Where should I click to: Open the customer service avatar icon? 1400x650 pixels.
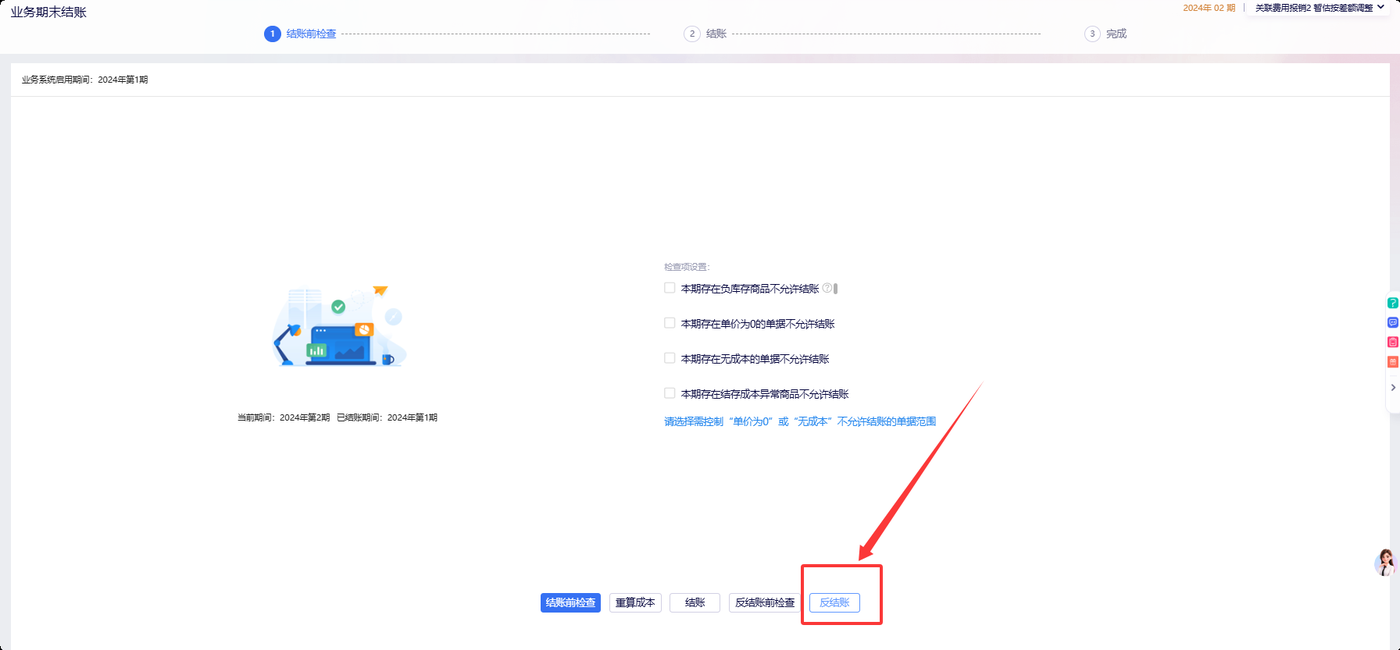tap(1386, 562)
